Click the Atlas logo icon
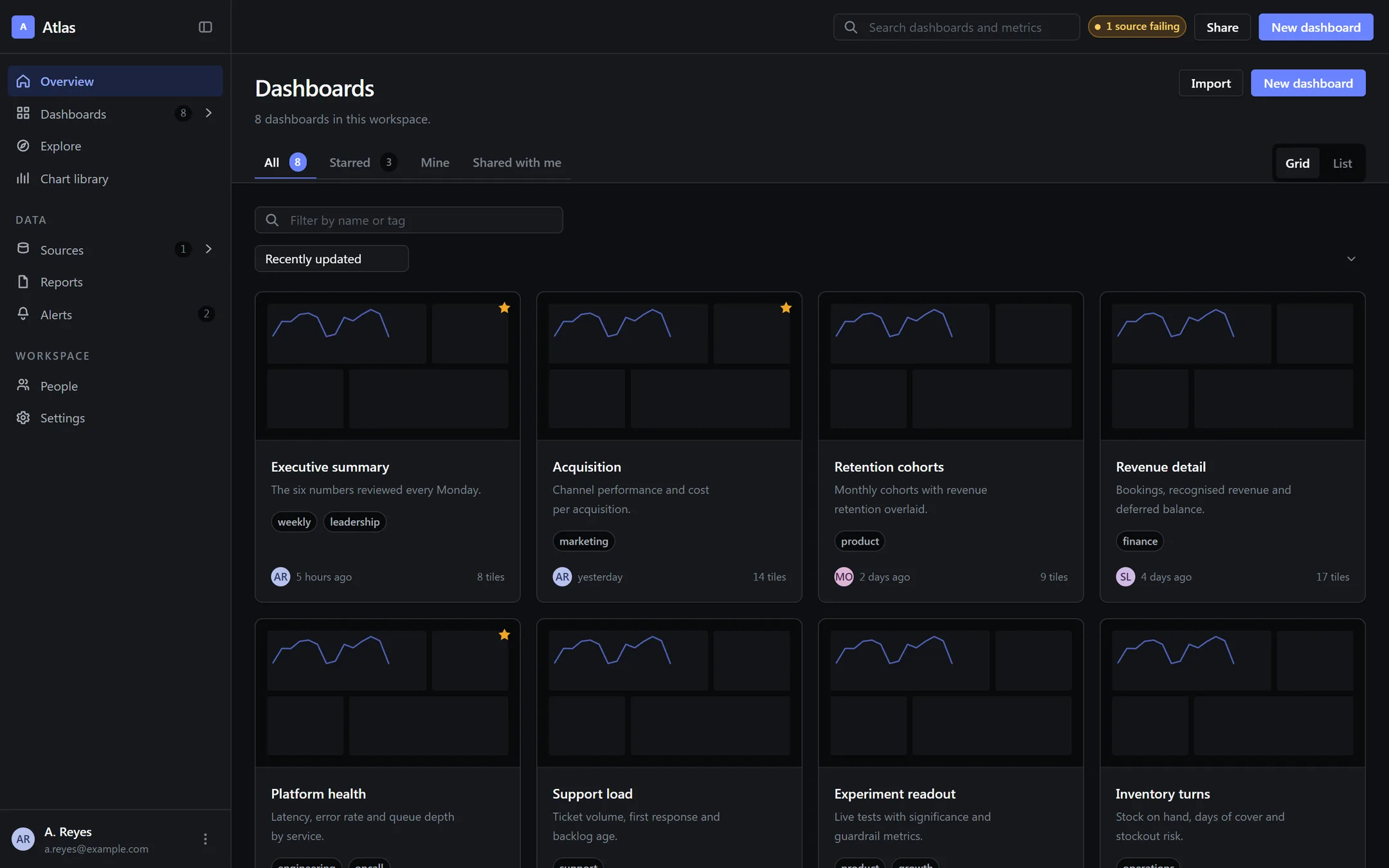1389x868 pixels. pyautogui.click(x=23, y=27)
